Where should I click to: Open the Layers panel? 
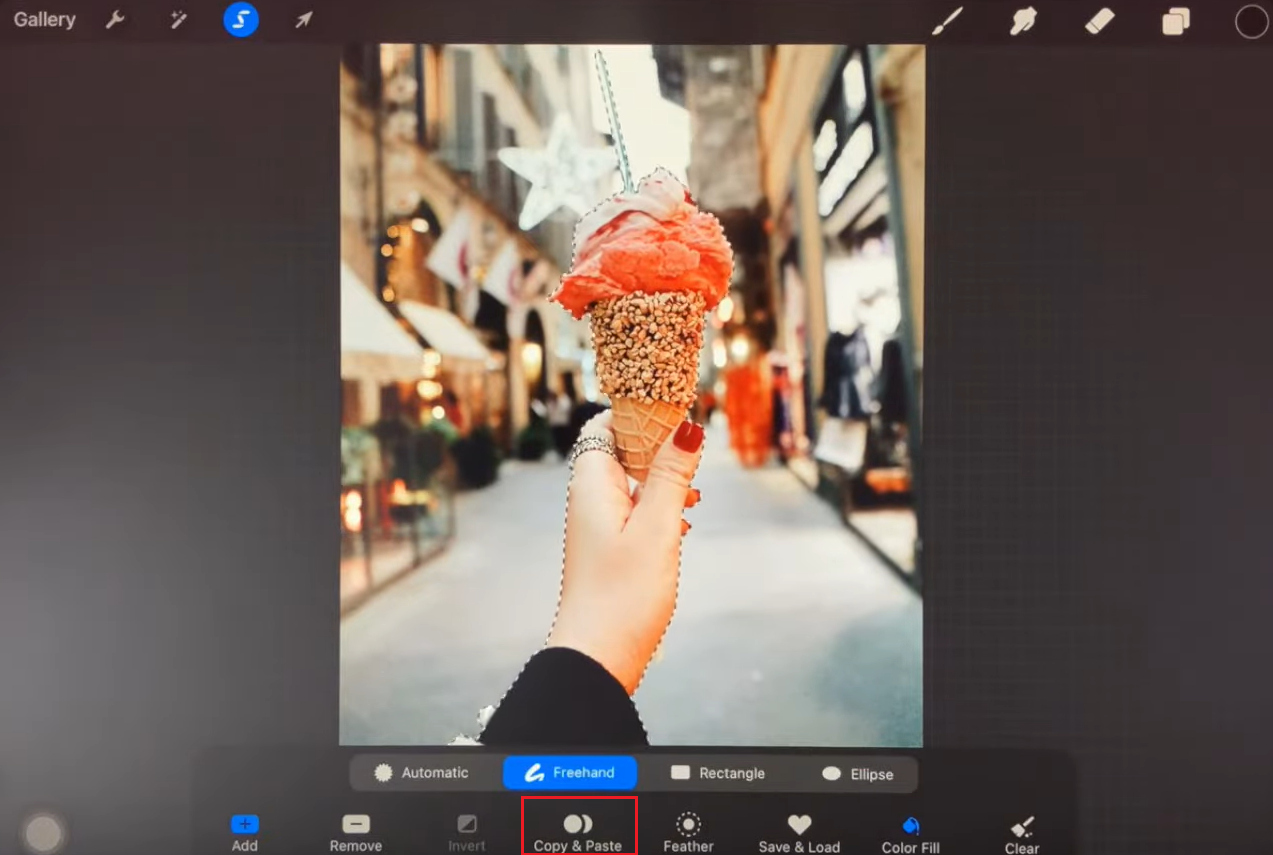coord(1176,21)
